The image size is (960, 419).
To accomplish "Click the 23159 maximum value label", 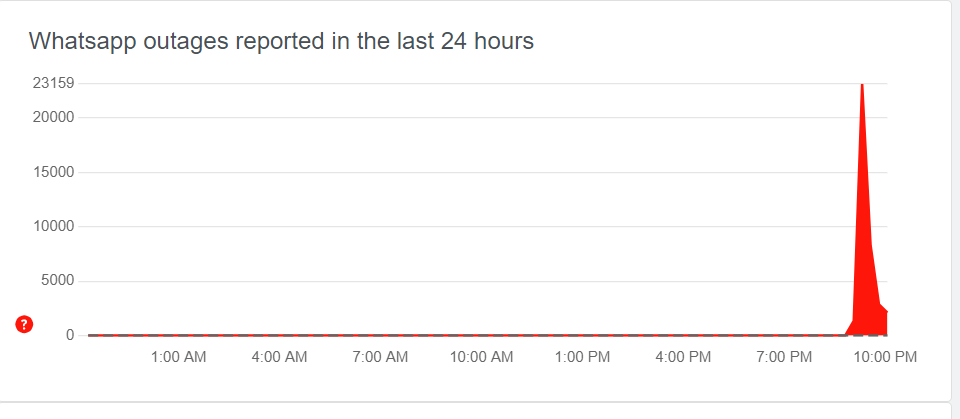I will [54, 83].
